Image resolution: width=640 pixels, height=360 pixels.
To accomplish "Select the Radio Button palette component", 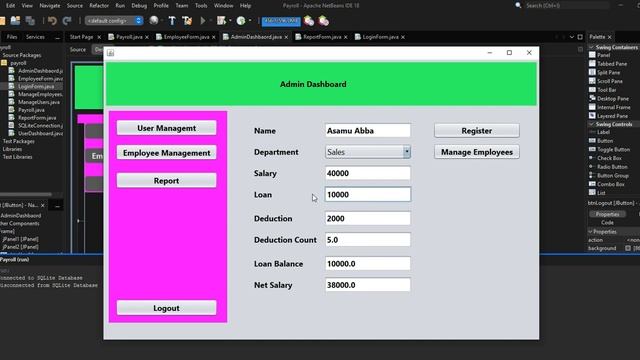I will pyautogui.click(x=608, y=167).
